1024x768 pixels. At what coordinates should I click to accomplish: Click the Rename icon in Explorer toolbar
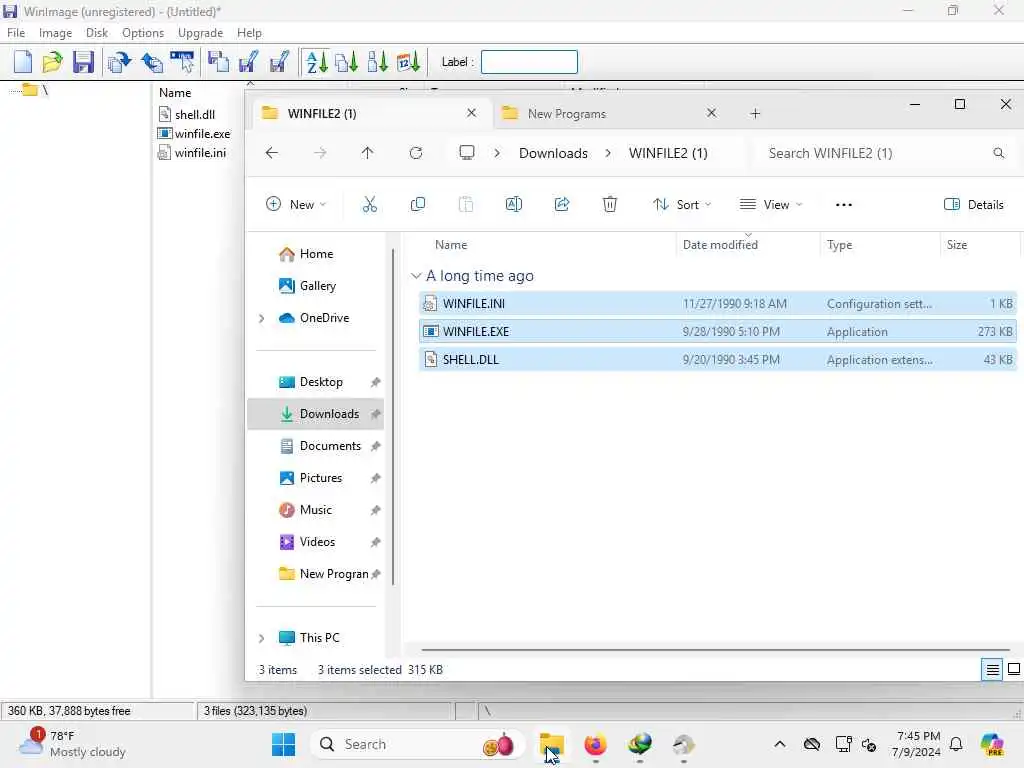(514, 204)
